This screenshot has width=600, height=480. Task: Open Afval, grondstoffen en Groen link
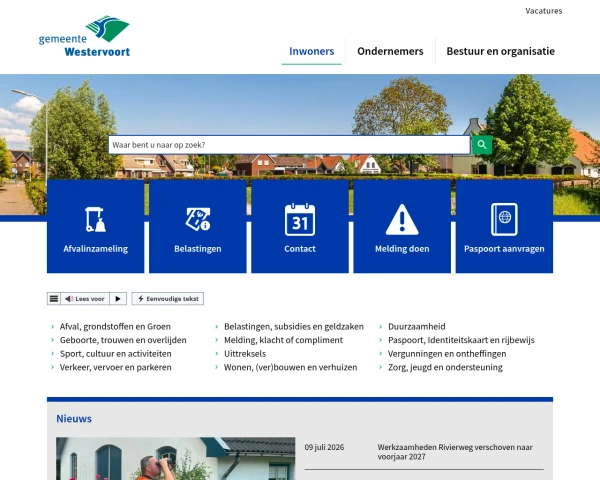point(115,327)
